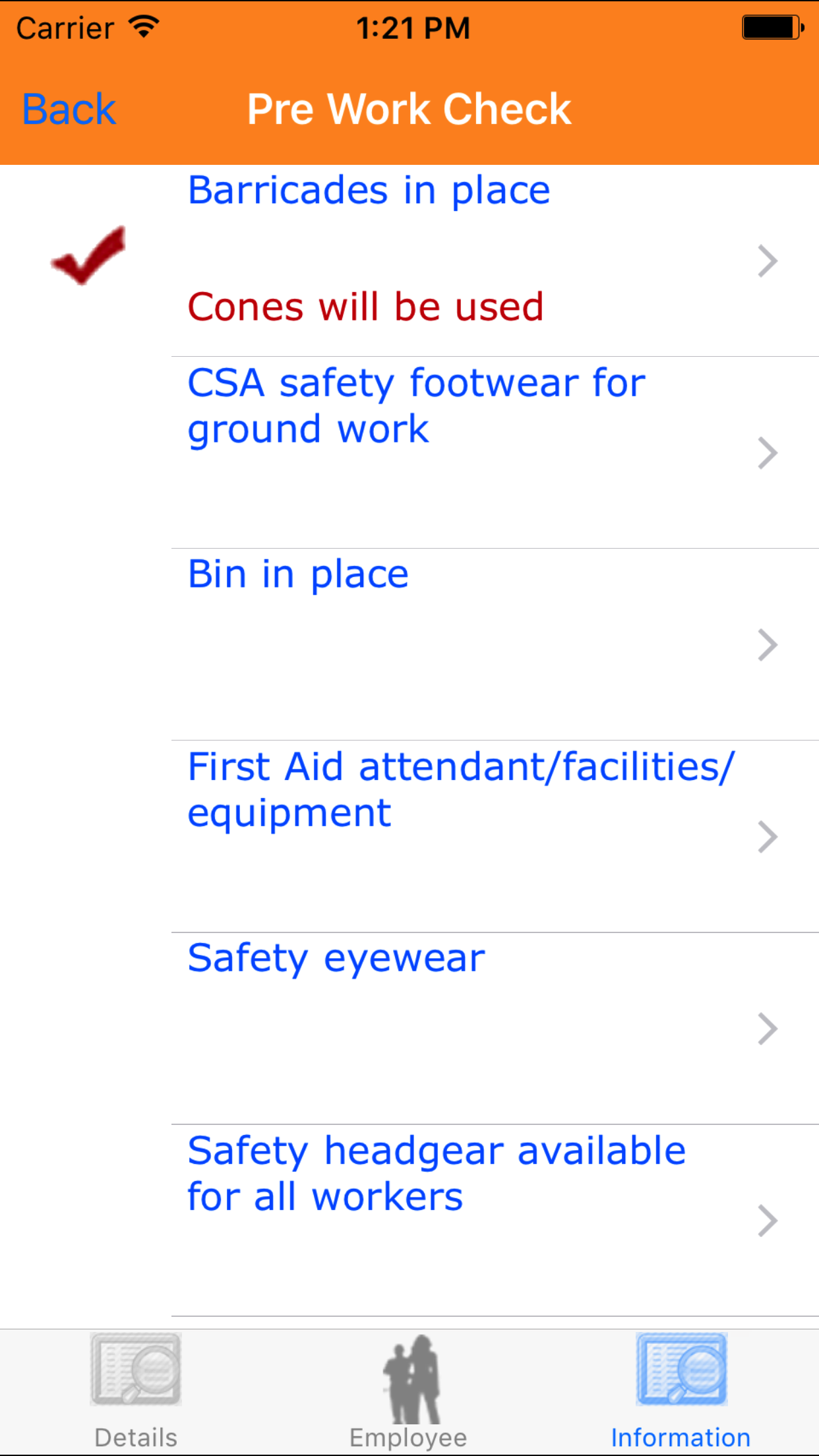Open the Barricades in place item
This screenshot has height=1456, width=819.
click(x=369, y=191)
